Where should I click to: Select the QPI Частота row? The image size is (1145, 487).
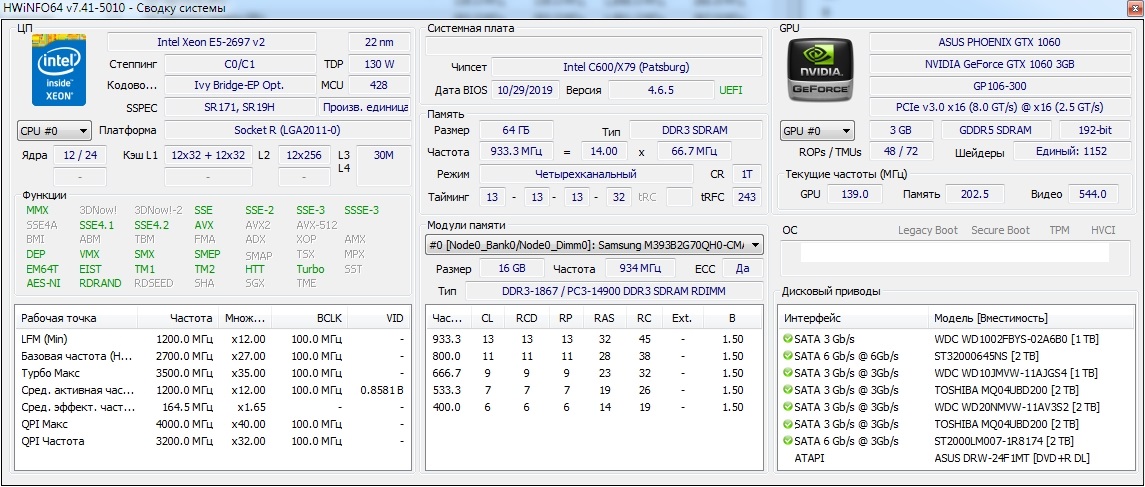(x=212, y=441)
